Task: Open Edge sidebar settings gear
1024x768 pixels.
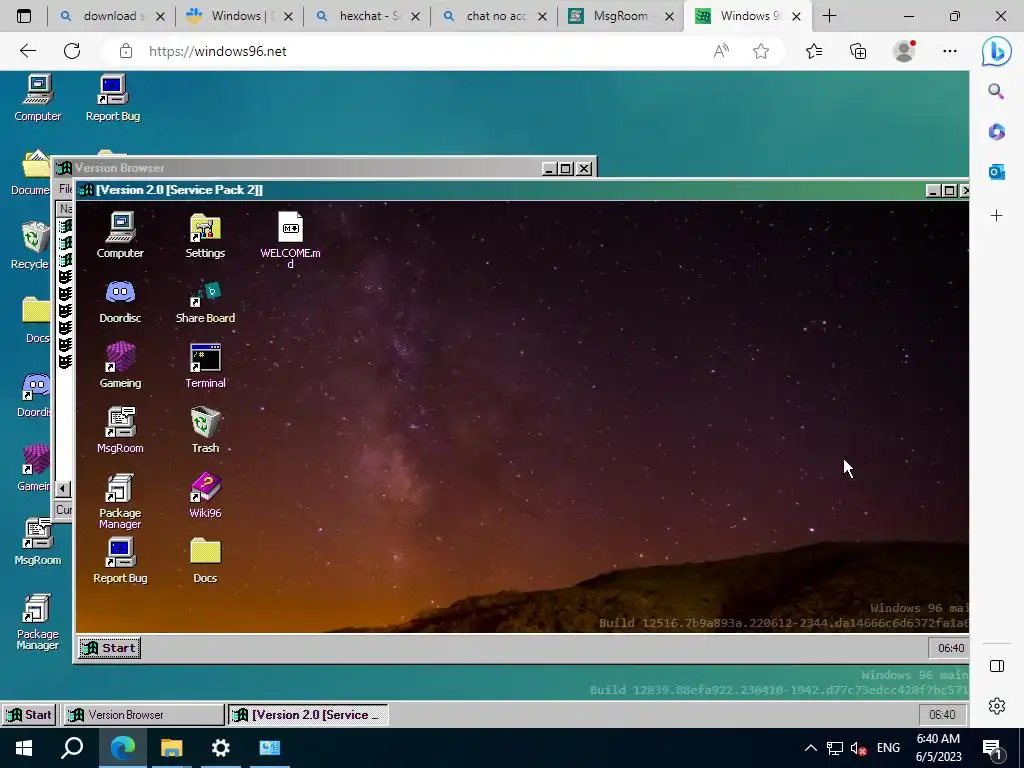Action: point(997,706)
